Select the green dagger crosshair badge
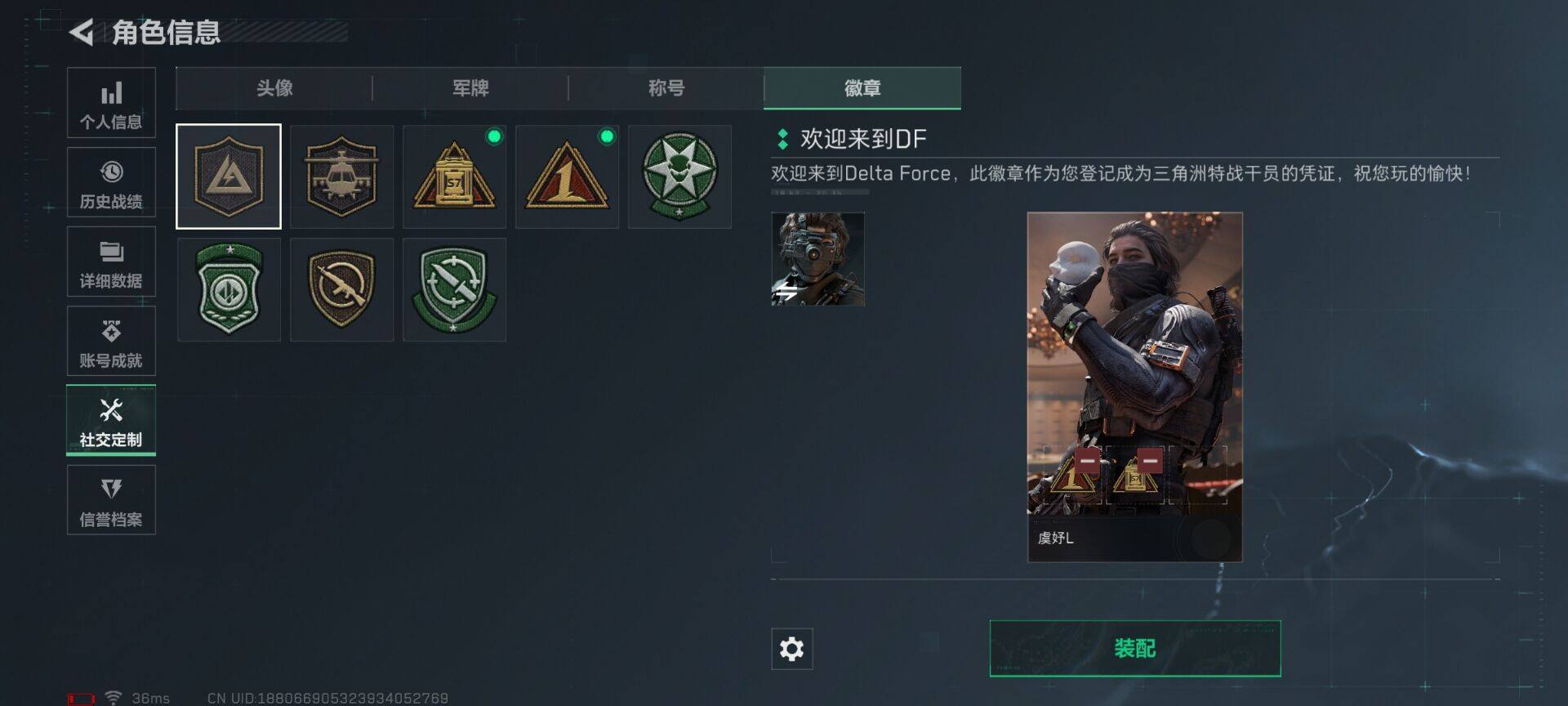1568x706 pixels. pyautogui.click(x=454, y=289)
